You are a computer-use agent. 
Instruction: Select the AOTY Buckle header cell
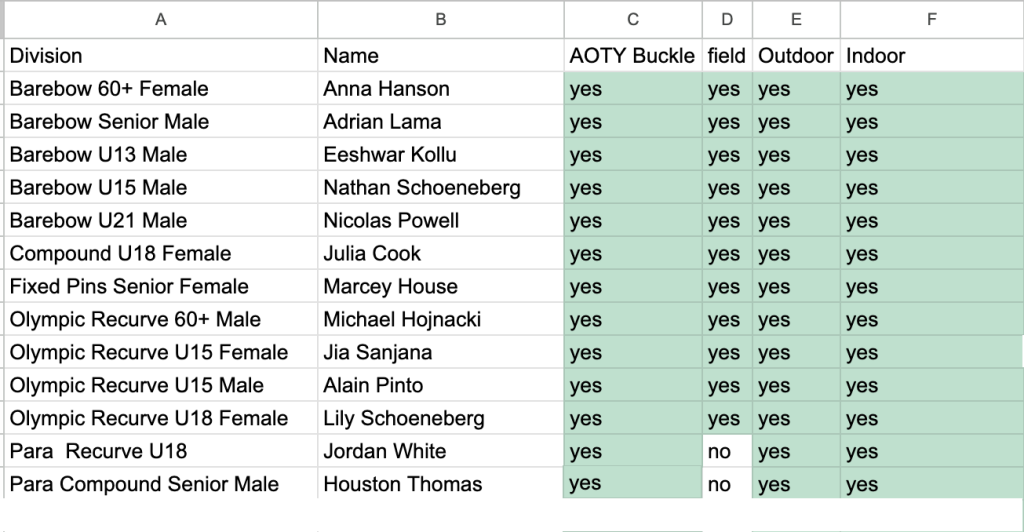[632, 56]
